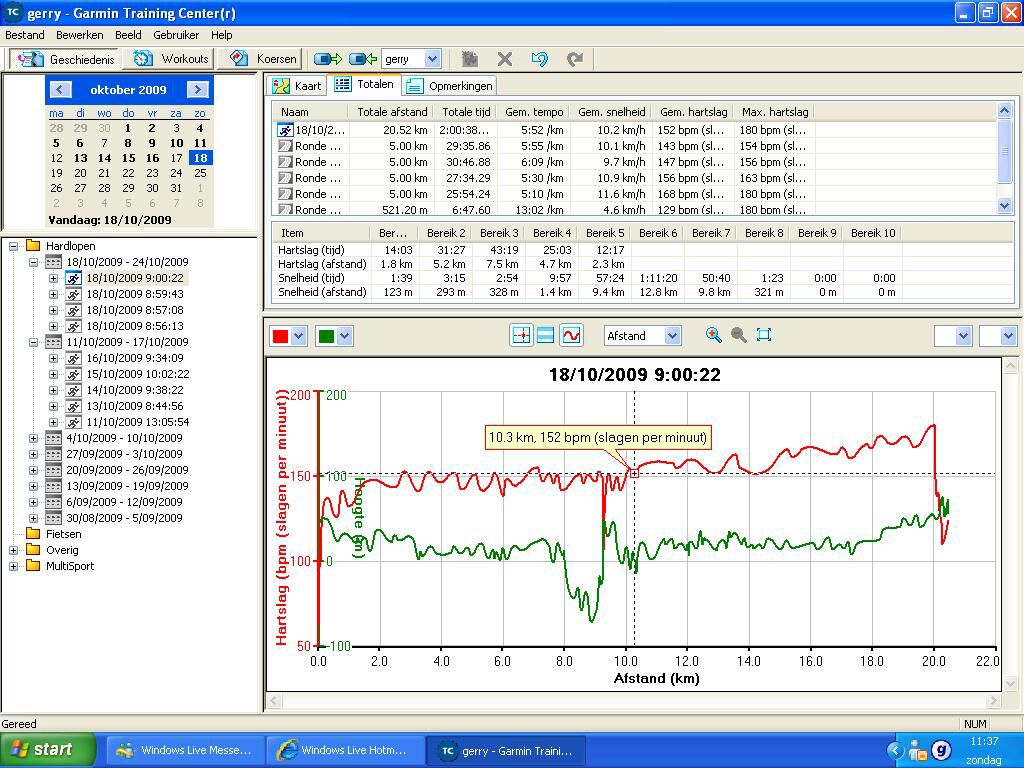Sort by Gem. tempo column header

tap(534, 112)
